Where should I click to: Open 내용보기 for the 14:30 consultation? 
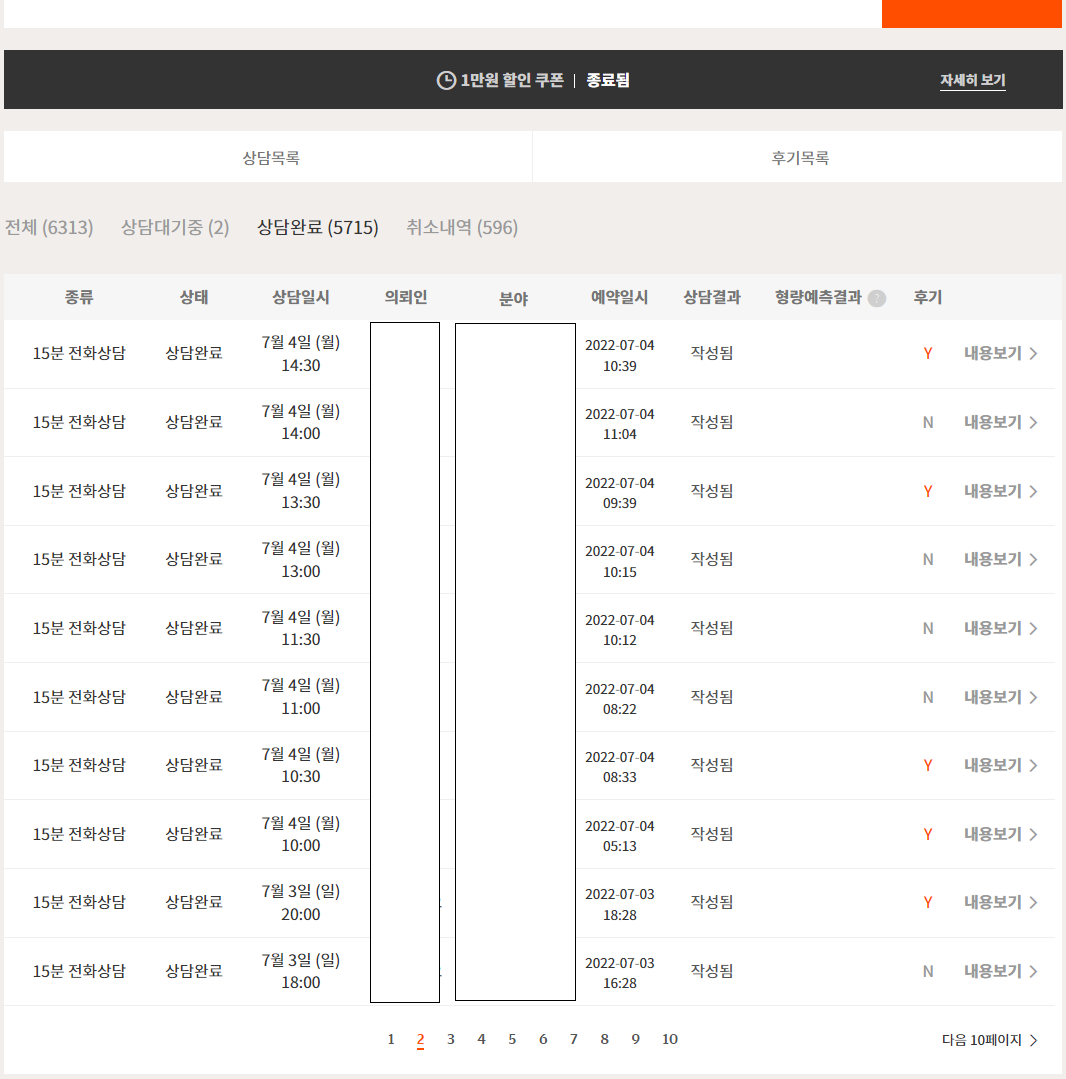pyautogui.click(x=1000, y=353)
